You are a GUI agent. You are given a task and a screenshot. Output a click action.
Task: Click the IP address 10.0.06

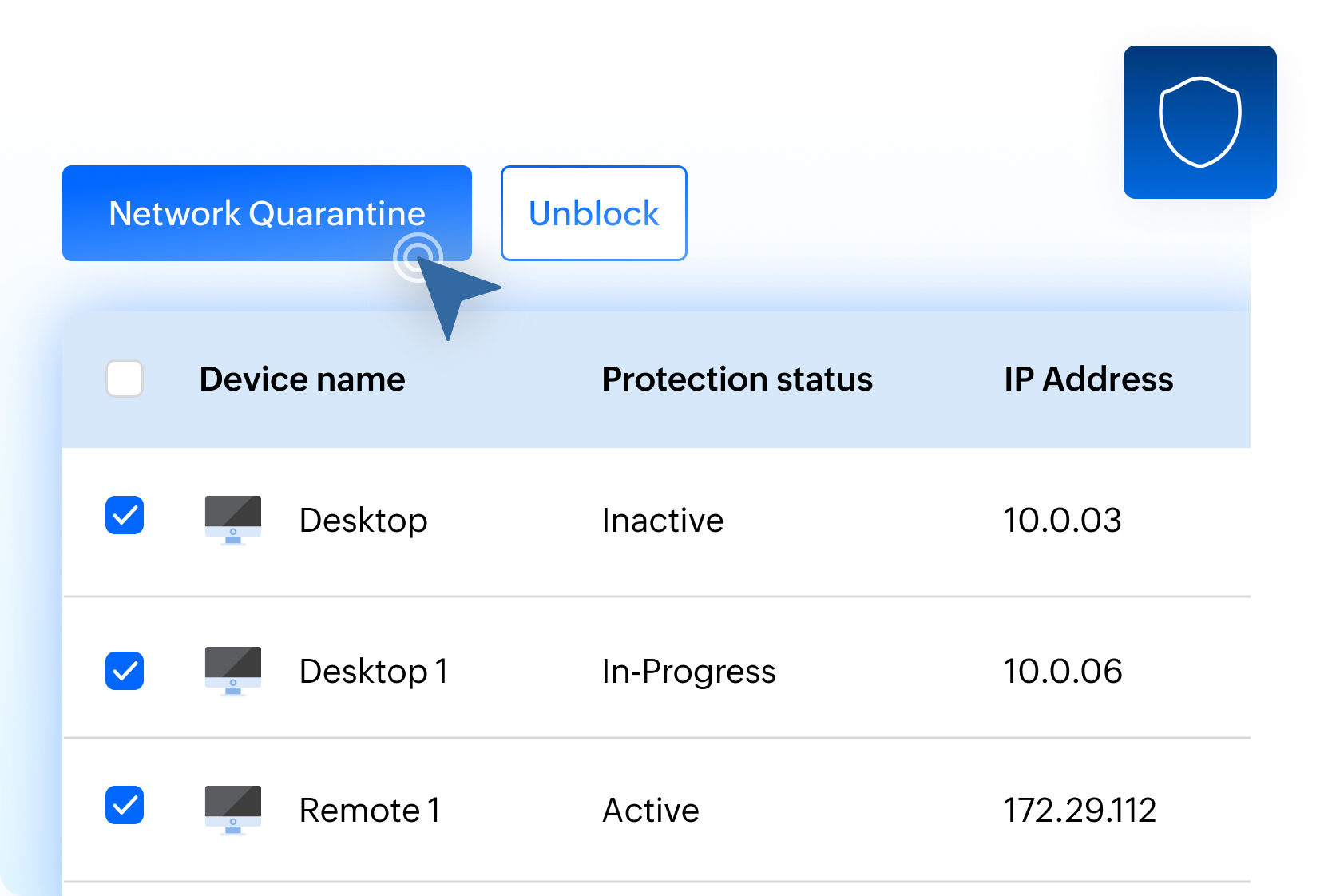click(x=1063, y=671)
